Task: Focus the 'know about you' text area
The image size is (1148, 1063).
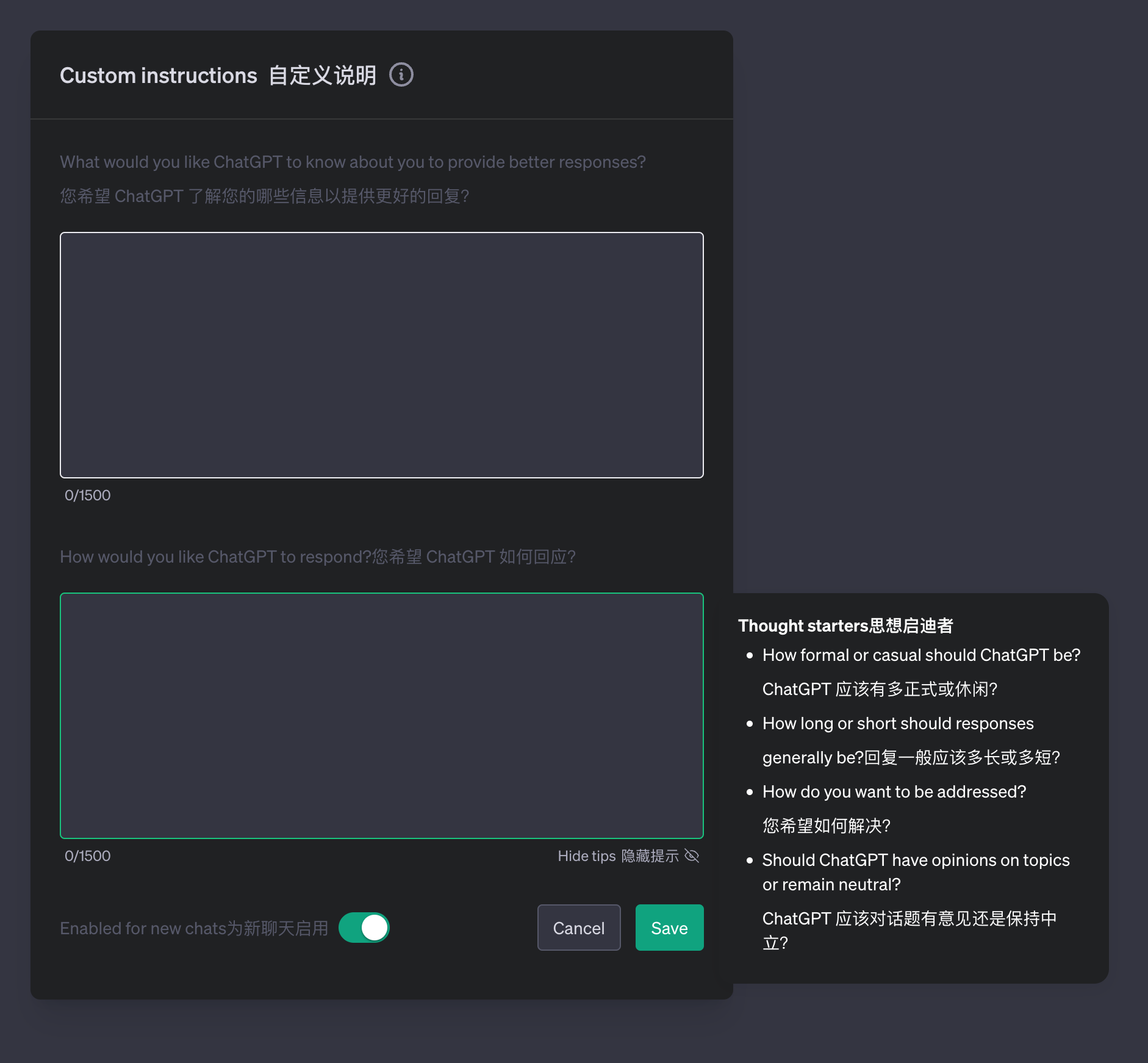Action: [x=382, y=355]
